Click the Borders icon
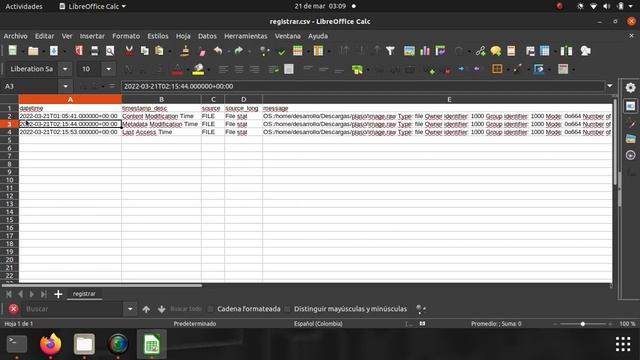The width and height of the screenshot is (640, 360). click(497, 69)
